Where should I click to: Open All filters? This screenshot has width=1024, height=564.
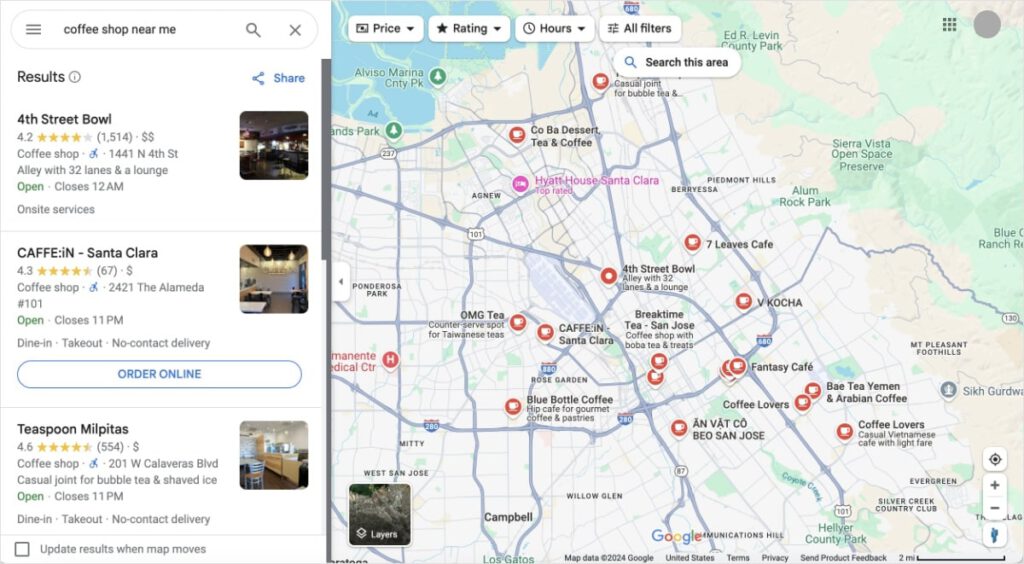tap(639, 29)
